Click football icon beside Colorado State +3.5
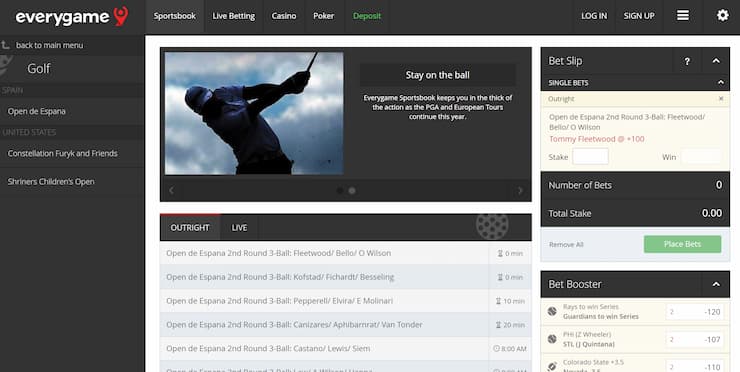 coord(552,366)
